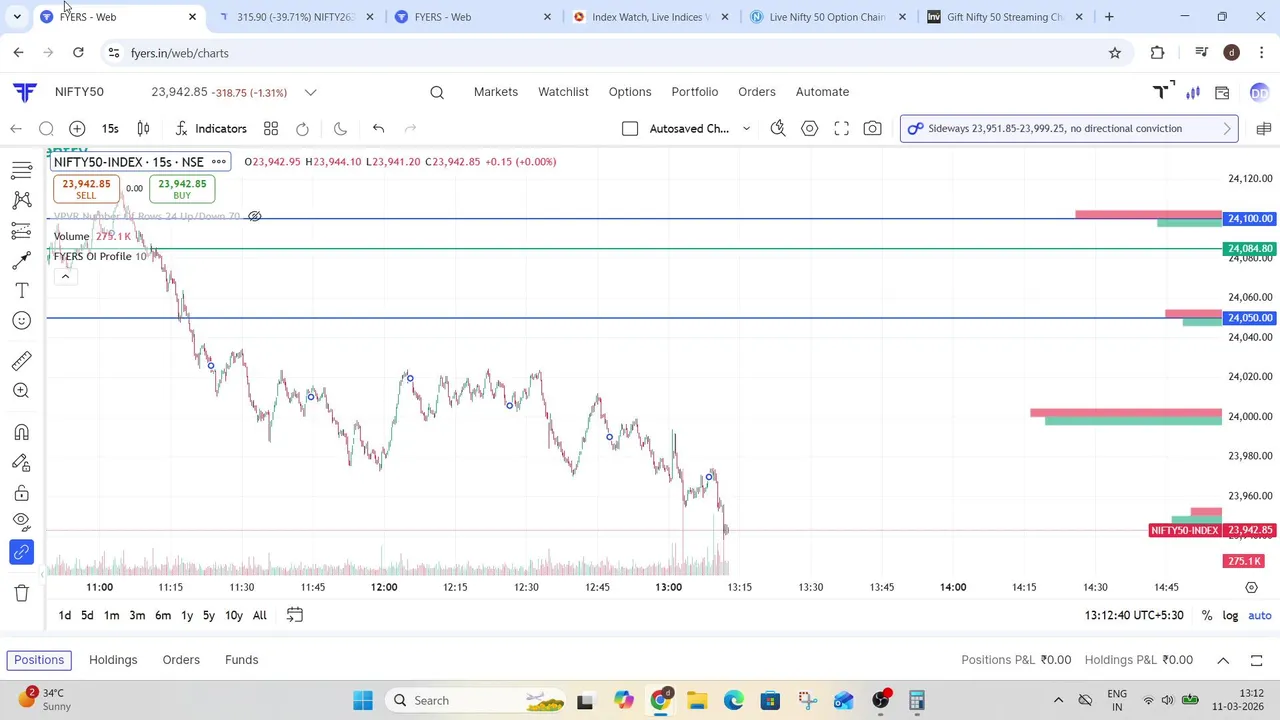The height and width of the screenshot is (720, 1280).
Task: Open the right-side panel icon
Action: pyautogui.click(x=1263, y=128)
